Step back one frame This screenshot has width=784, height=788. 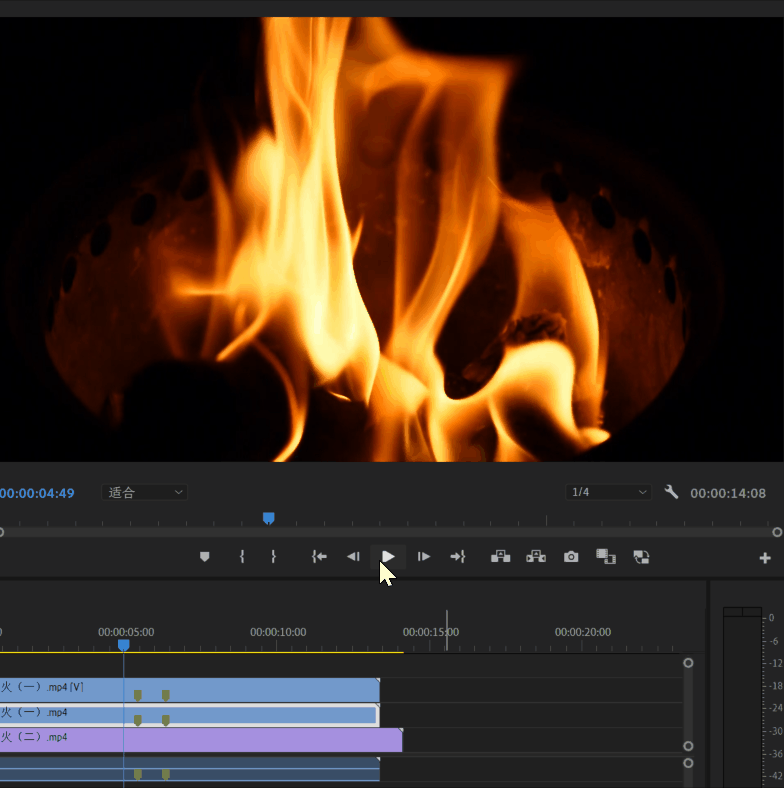[x=354, y=556]
